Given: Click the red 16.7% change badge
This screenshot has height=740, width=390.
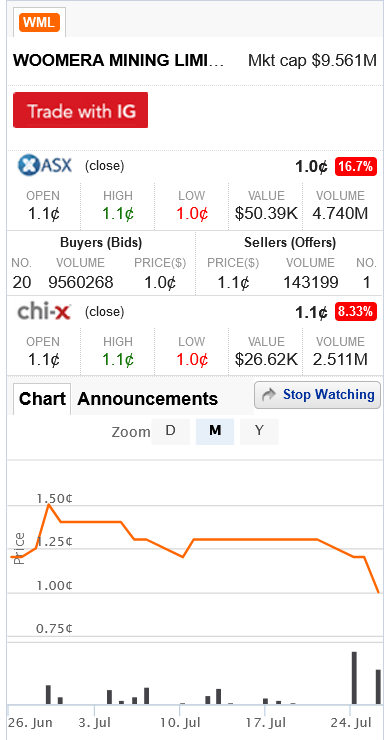Looking at the screenshot, I should point(356,167).
